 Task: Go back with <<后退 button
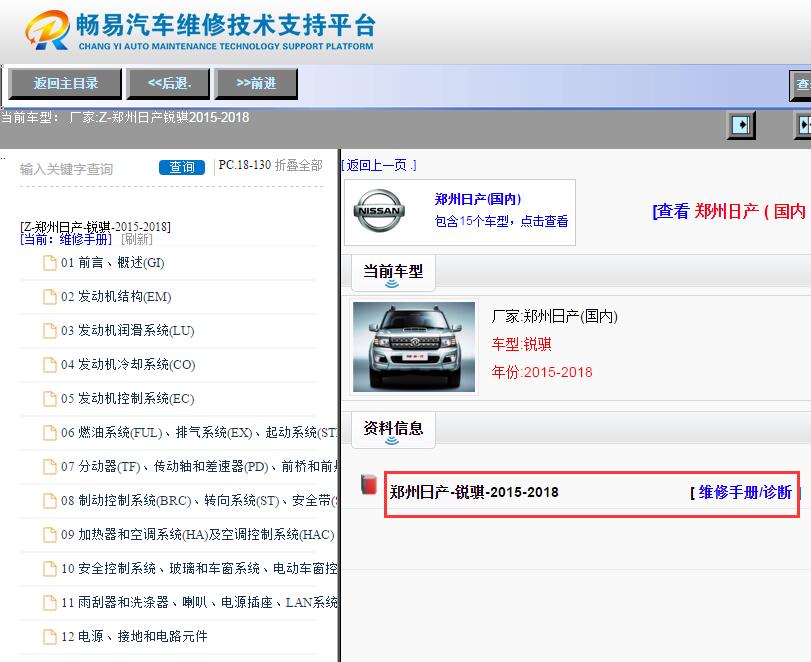click(169, 83)
